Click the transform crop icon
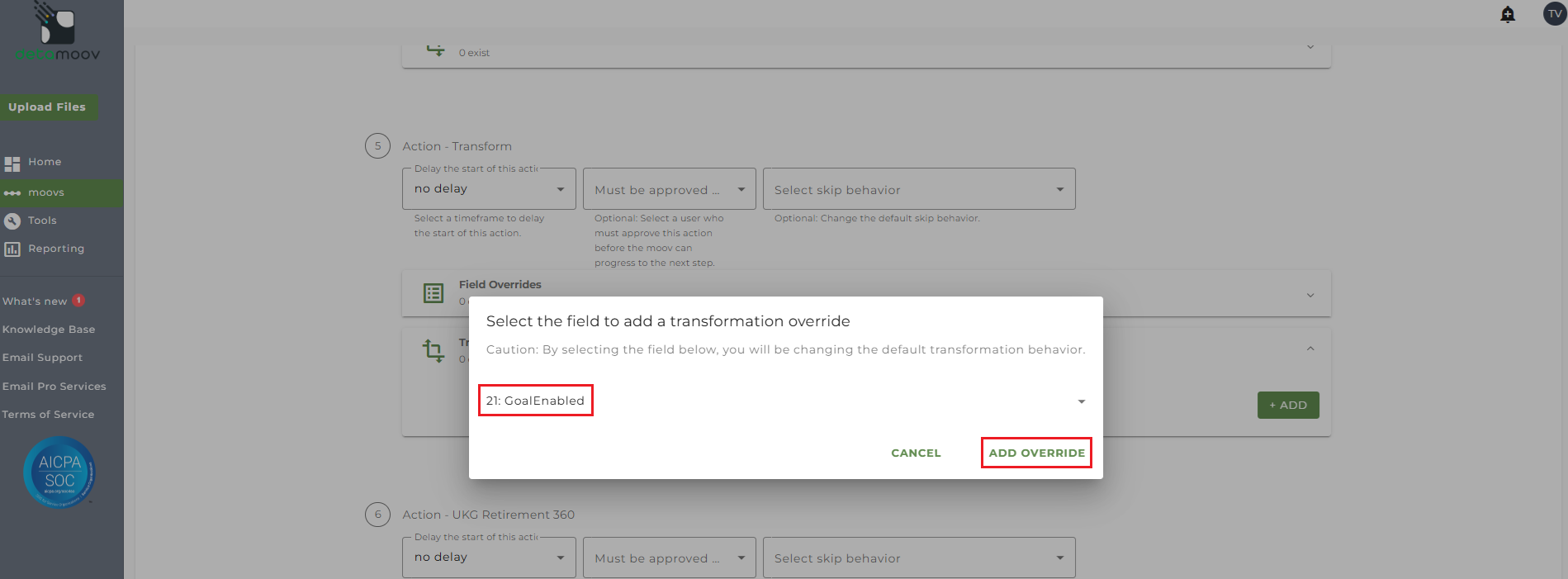 point(433,350)
